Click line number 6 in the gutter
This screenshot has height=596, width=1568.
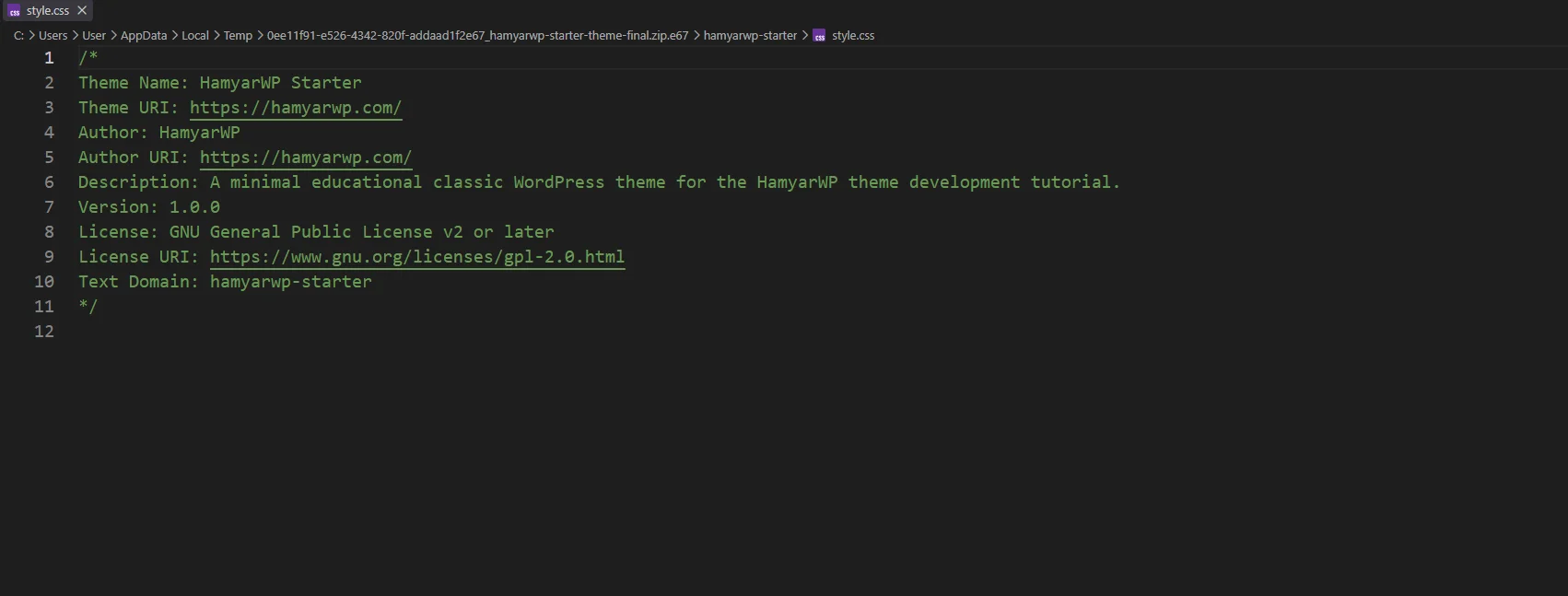click(49, 182)
